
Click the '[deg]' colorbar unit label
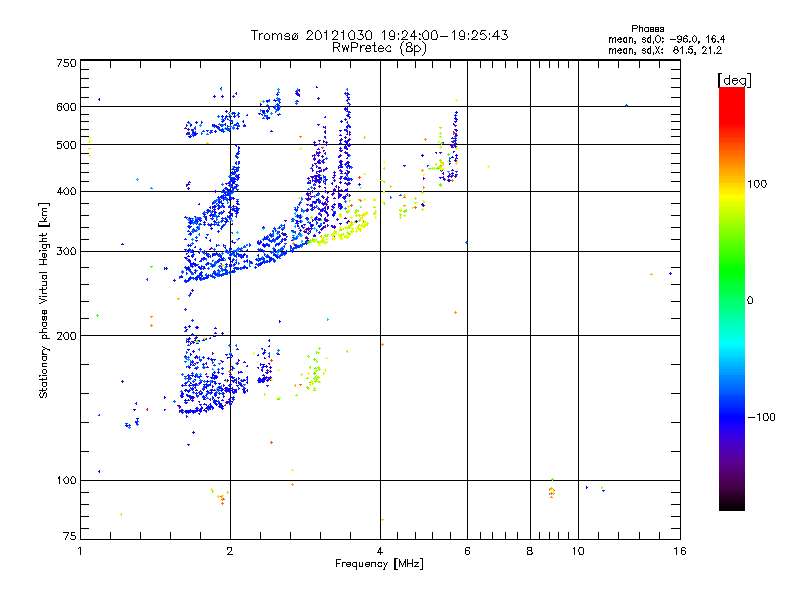pyautogui.click(x=735, y=80)
